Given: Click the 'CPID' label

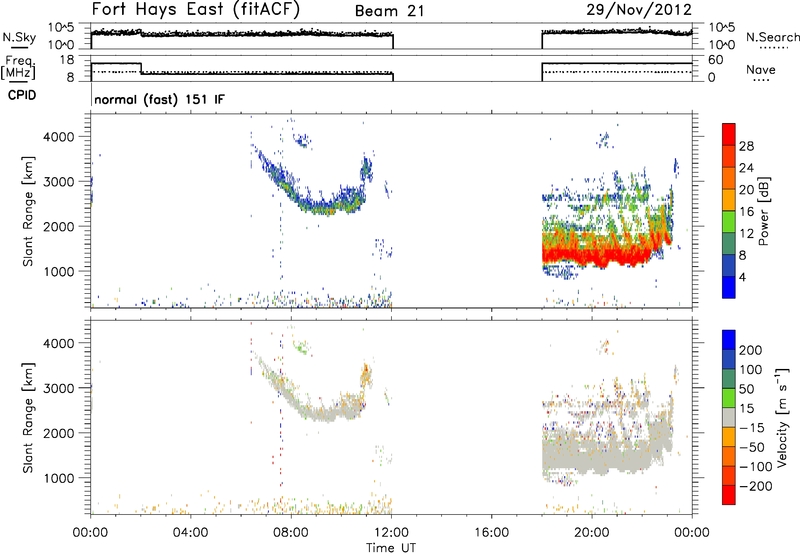Looking at the screenshot, I should tap(22, 95).
